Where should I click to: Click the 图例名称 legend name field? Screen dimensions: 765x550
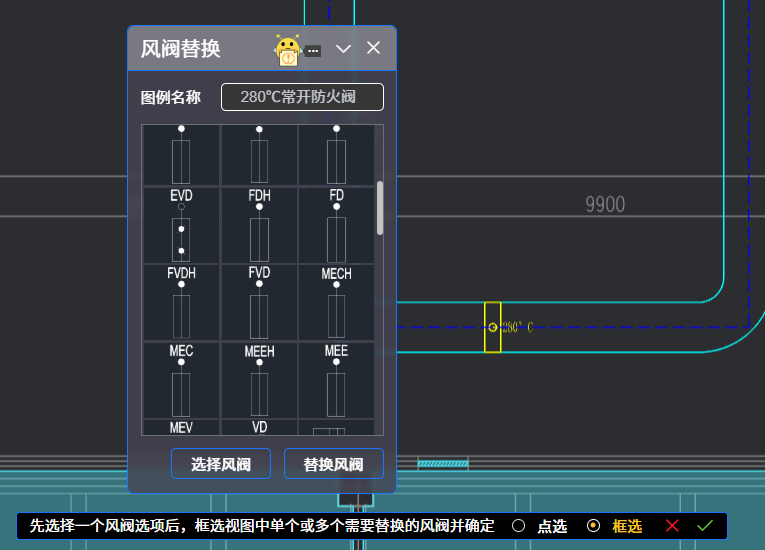click(x=302, y=97)
